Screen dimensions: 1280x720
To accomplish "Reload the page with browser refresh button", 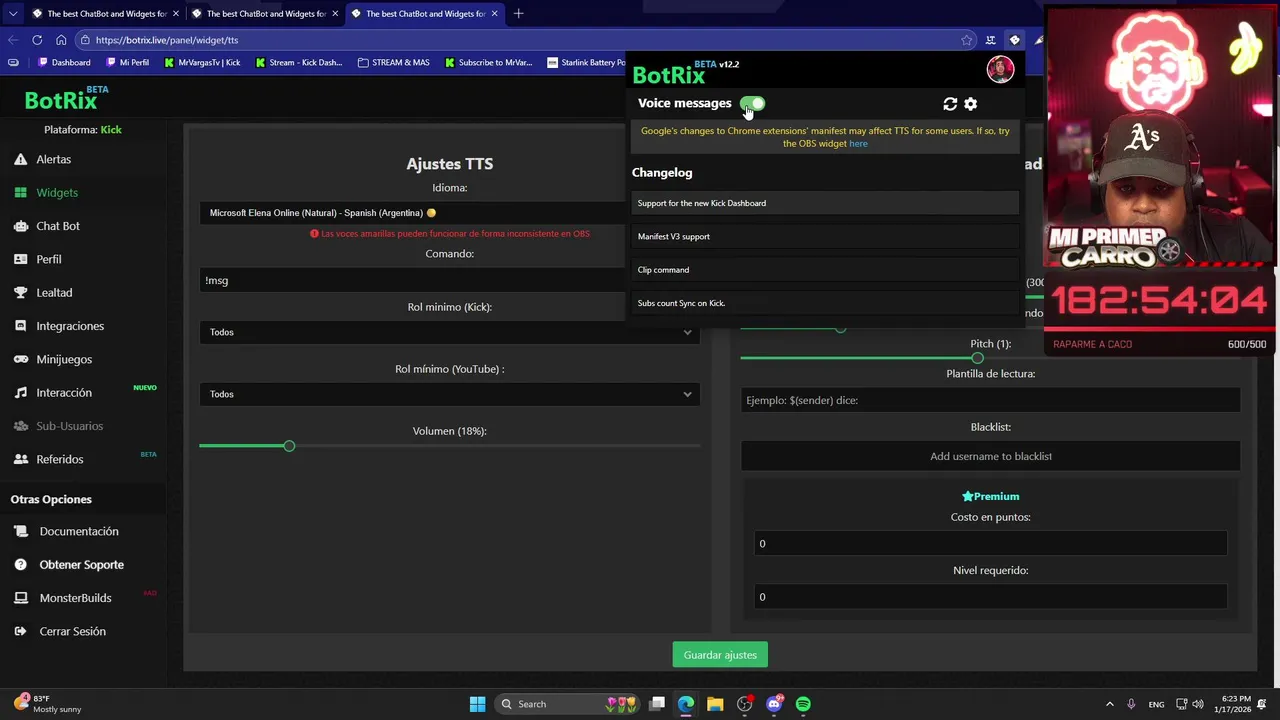I will click(37, 40).
